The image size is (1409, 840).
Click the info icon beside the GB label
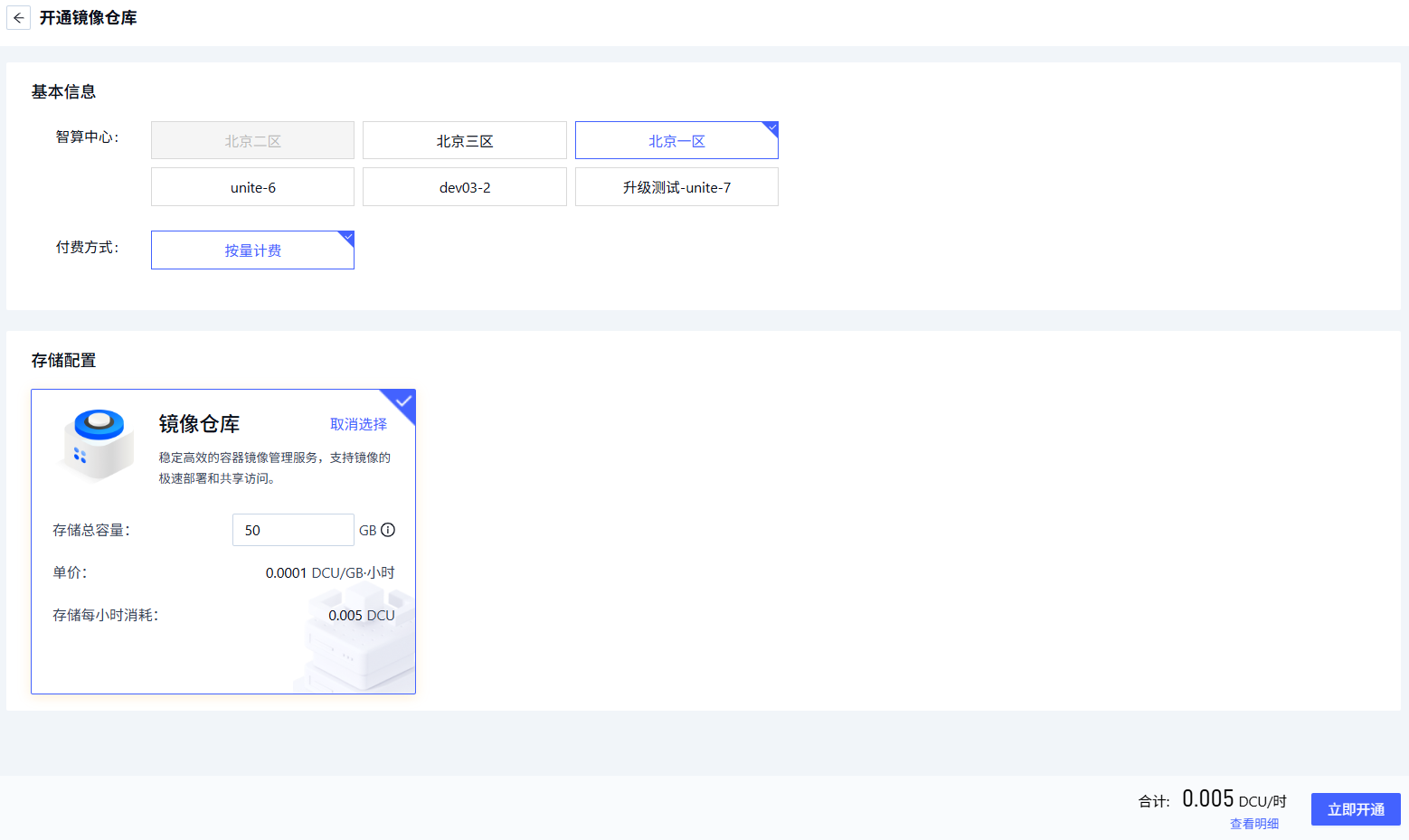[390, 530]
